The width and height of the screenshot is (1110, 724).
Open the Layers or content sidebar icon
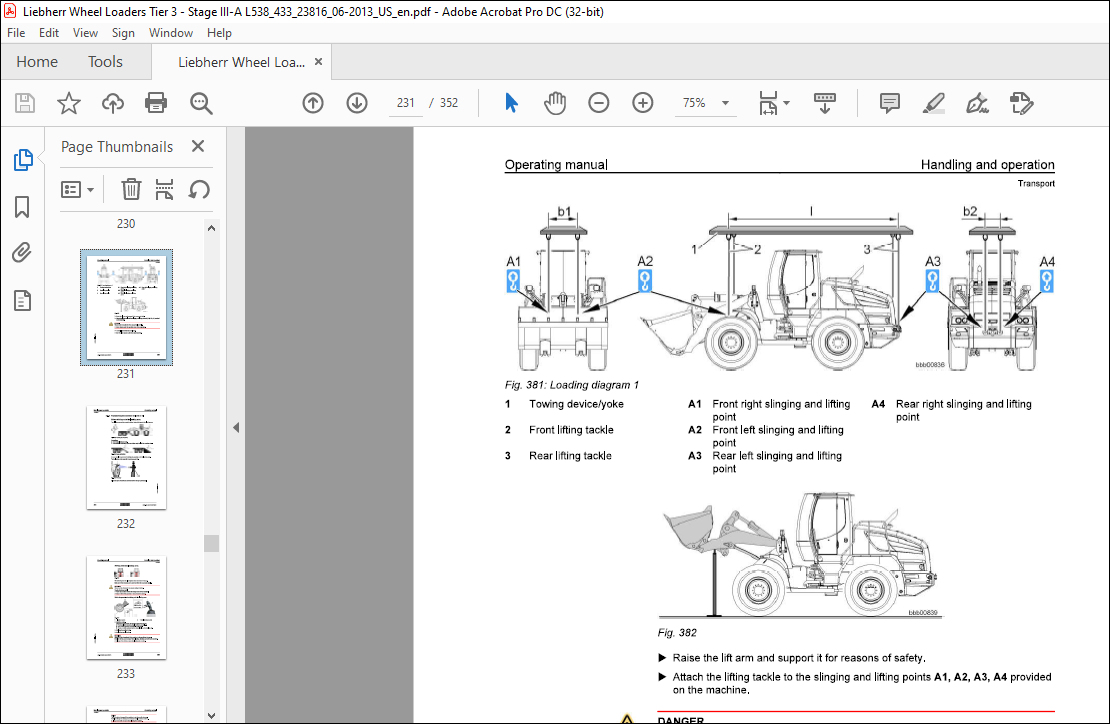(23, 301)
